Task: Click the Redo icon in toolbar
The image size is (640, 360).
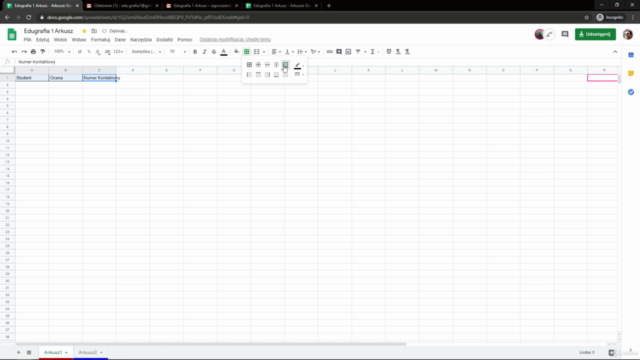Action: pyautogui.click(x=24, y=52)
